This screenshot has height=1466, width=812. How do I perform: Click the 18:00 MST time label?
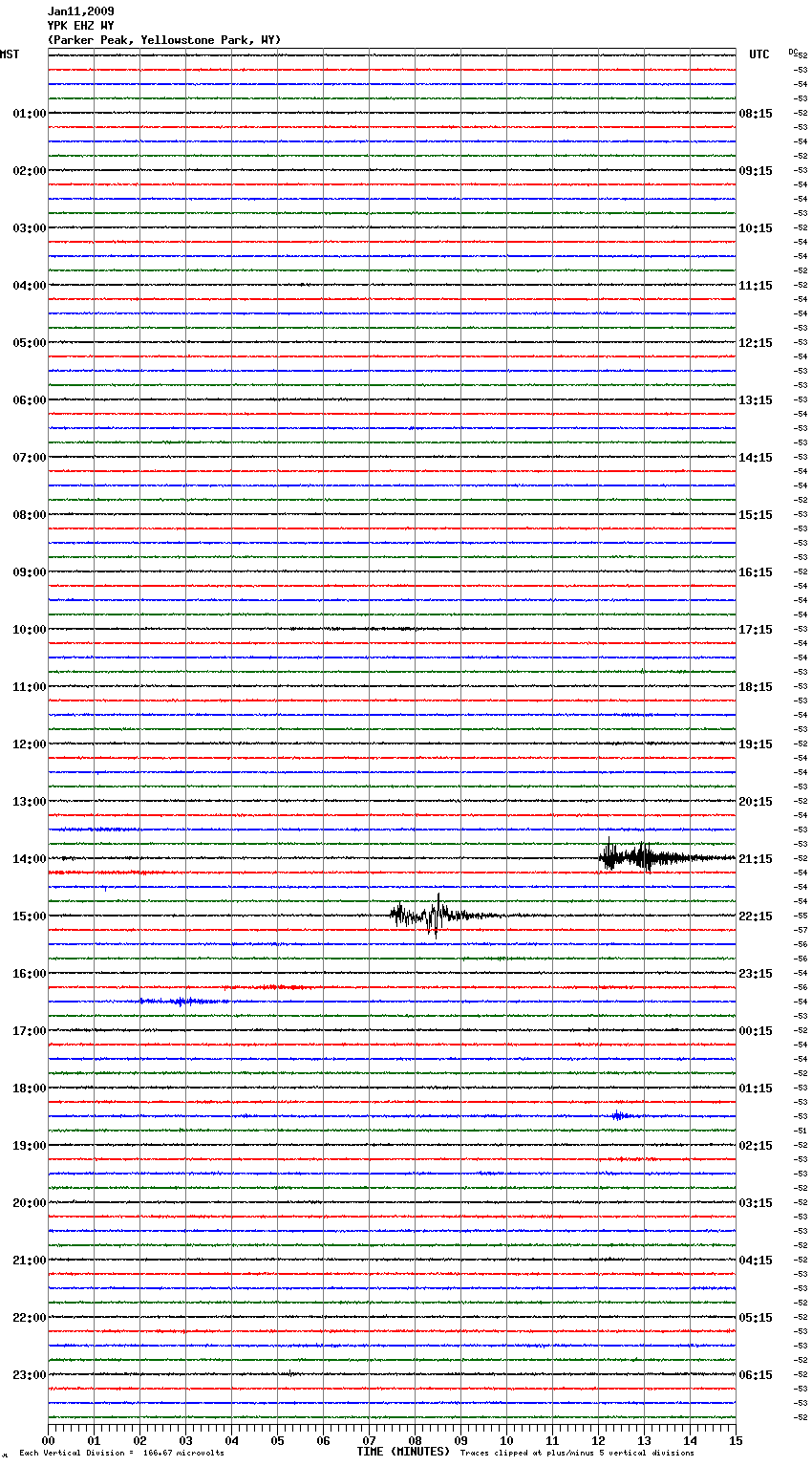(x=30, y=1089)
